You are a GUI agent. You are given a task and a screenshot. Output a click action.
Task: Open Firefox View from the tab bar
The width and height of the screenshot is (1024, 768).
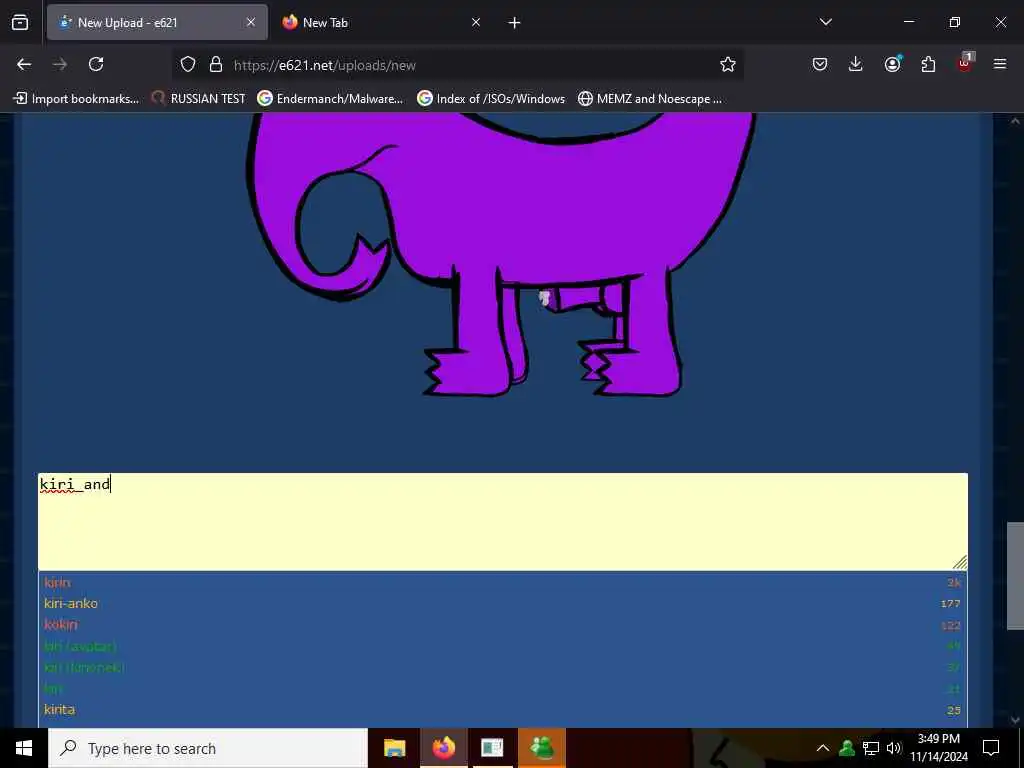[20, 23]
